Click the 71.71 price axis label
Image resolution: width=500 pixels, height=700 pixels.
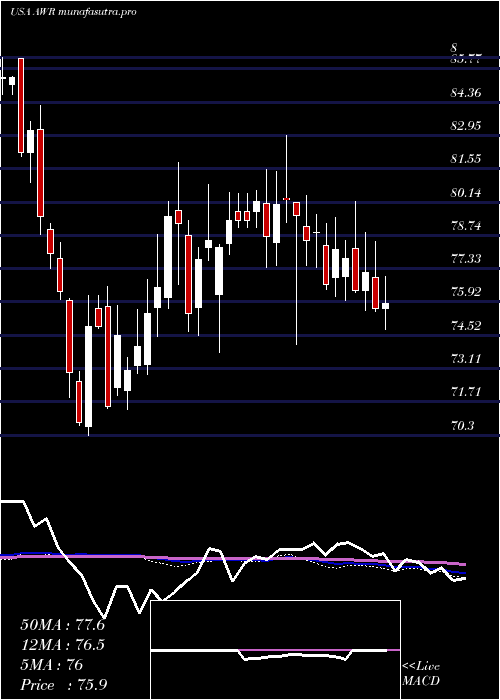click(x=467, y=392)
